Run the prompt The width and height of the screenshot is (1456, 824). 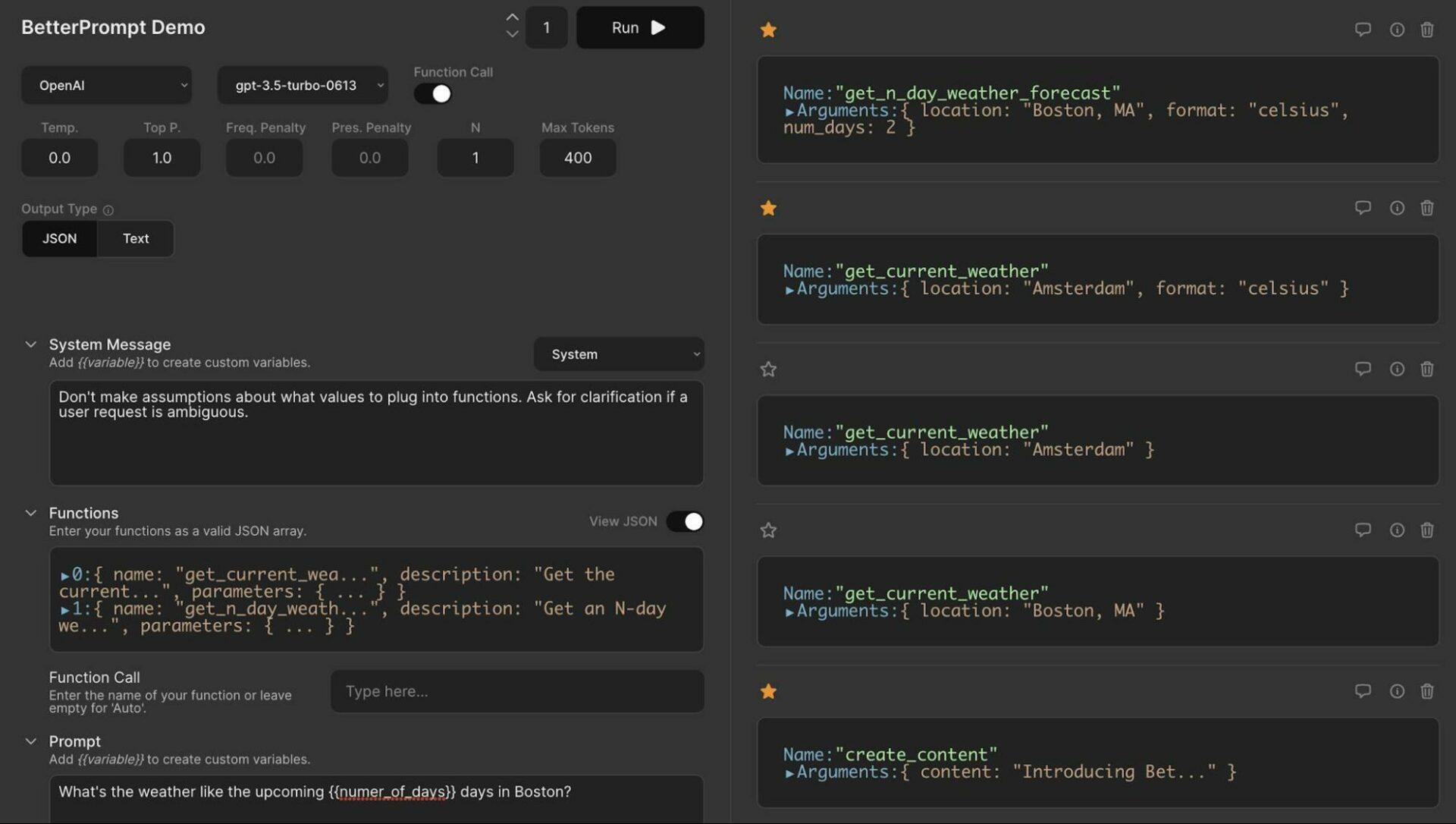coord(639,27)
